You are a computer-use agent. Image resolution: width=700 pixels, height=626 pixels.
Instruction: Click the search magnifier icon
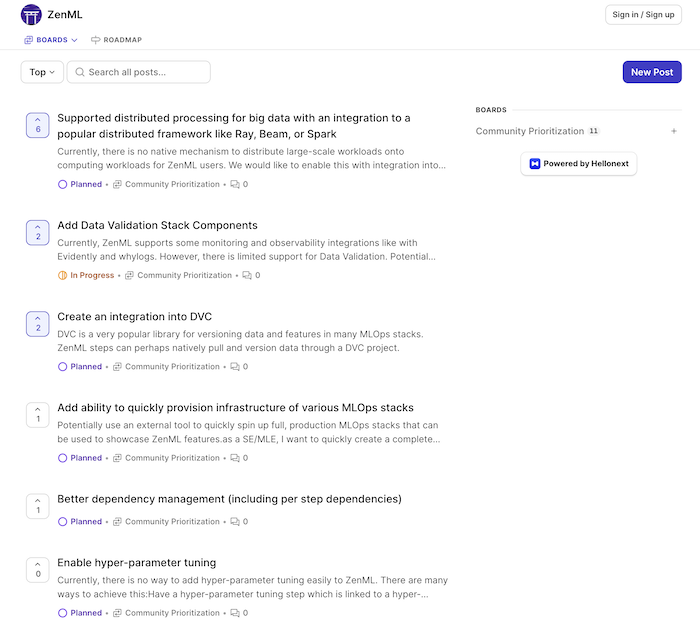tap(79, 72)
